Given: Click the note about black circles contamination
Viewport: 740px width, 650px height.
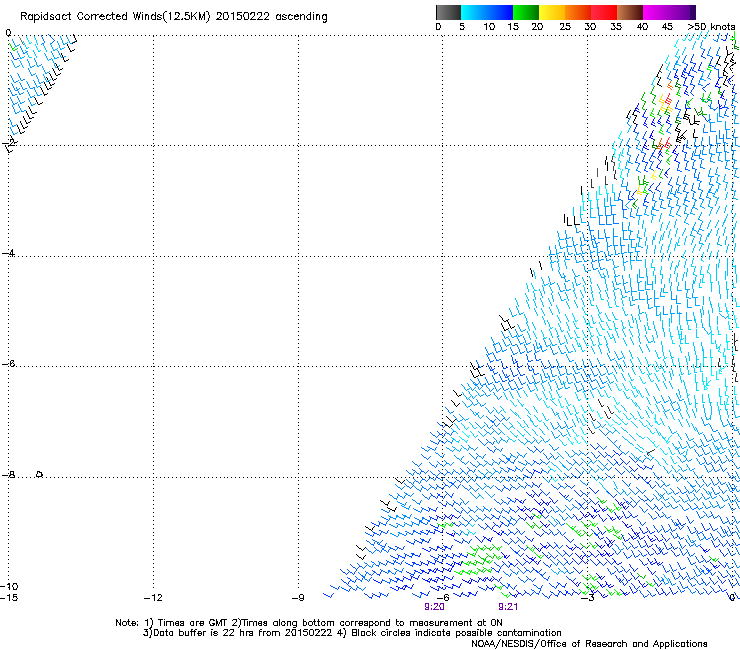Looking at the screenshot, I should [449, 633].
